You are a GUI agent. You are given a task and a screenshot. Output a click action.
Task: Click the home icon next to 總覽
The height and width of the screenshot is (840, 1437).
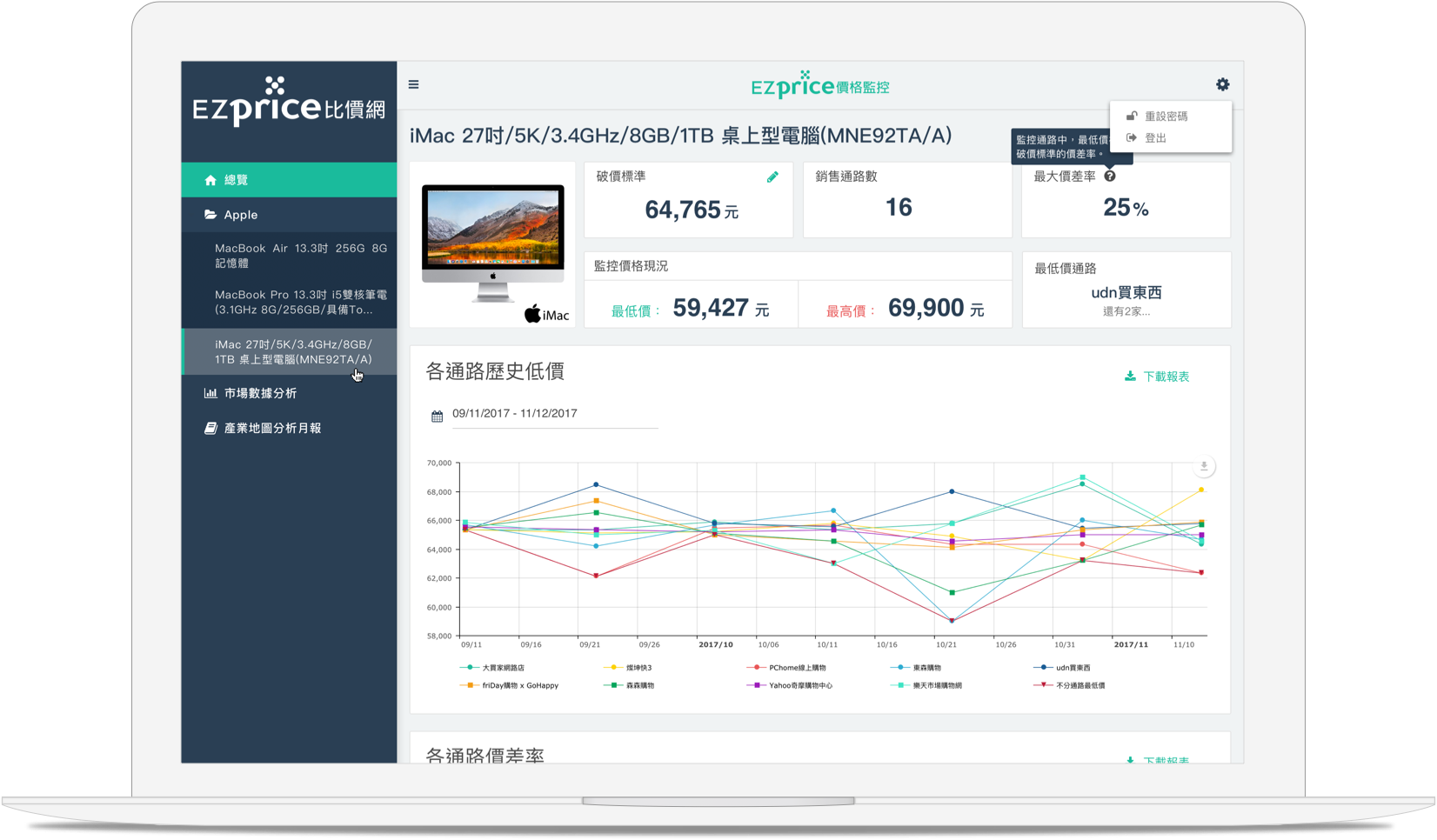click(x=210, y=180)
